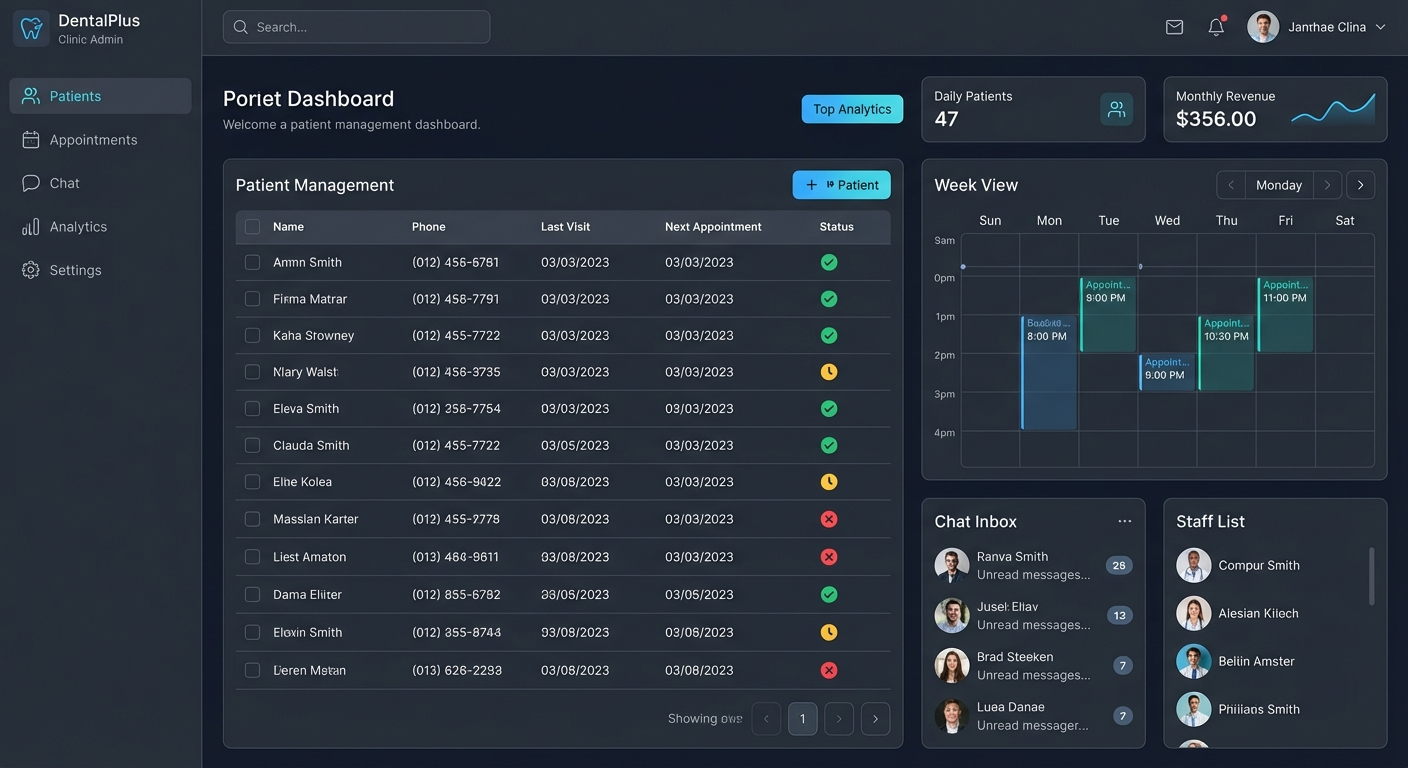This screenshot has width=1408, height=768.
Task: Click the Top Analytics button
Action: (x=852, y=109)
